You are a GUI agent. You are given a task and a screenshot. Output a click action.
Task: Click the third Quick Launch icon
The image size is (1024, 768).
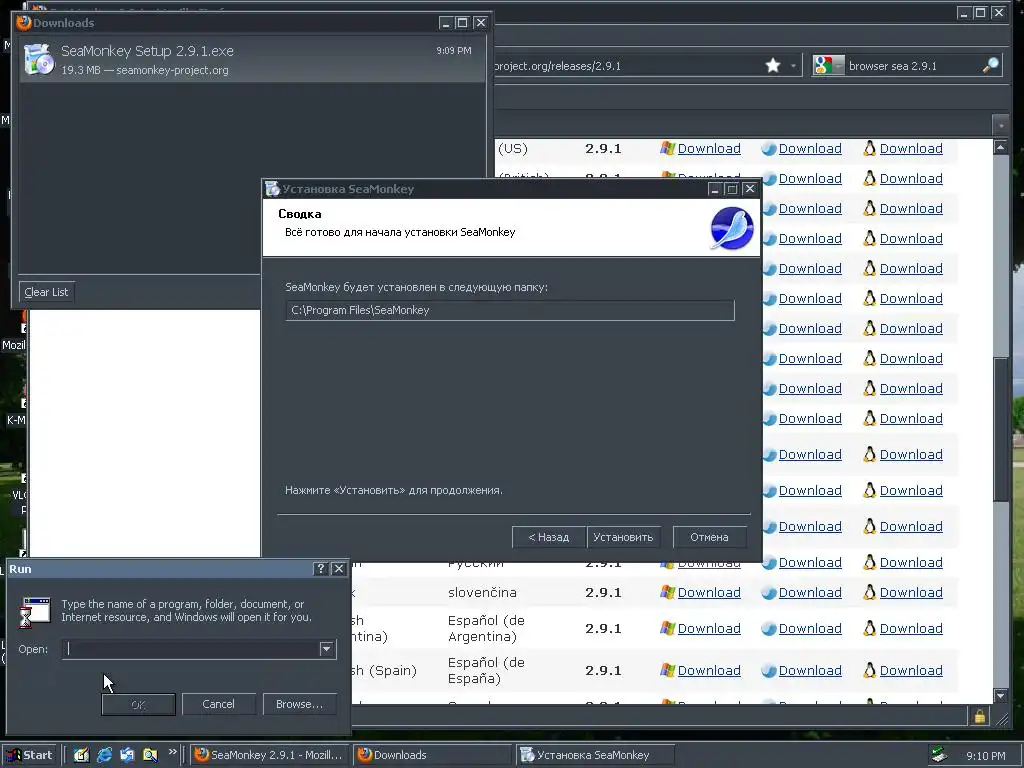pos(127,755)
